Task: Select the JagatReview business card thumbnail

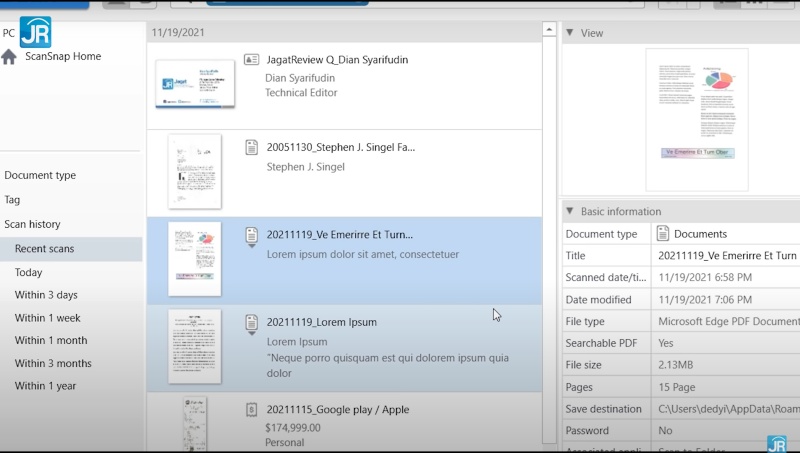Action: tap(195, 83)
